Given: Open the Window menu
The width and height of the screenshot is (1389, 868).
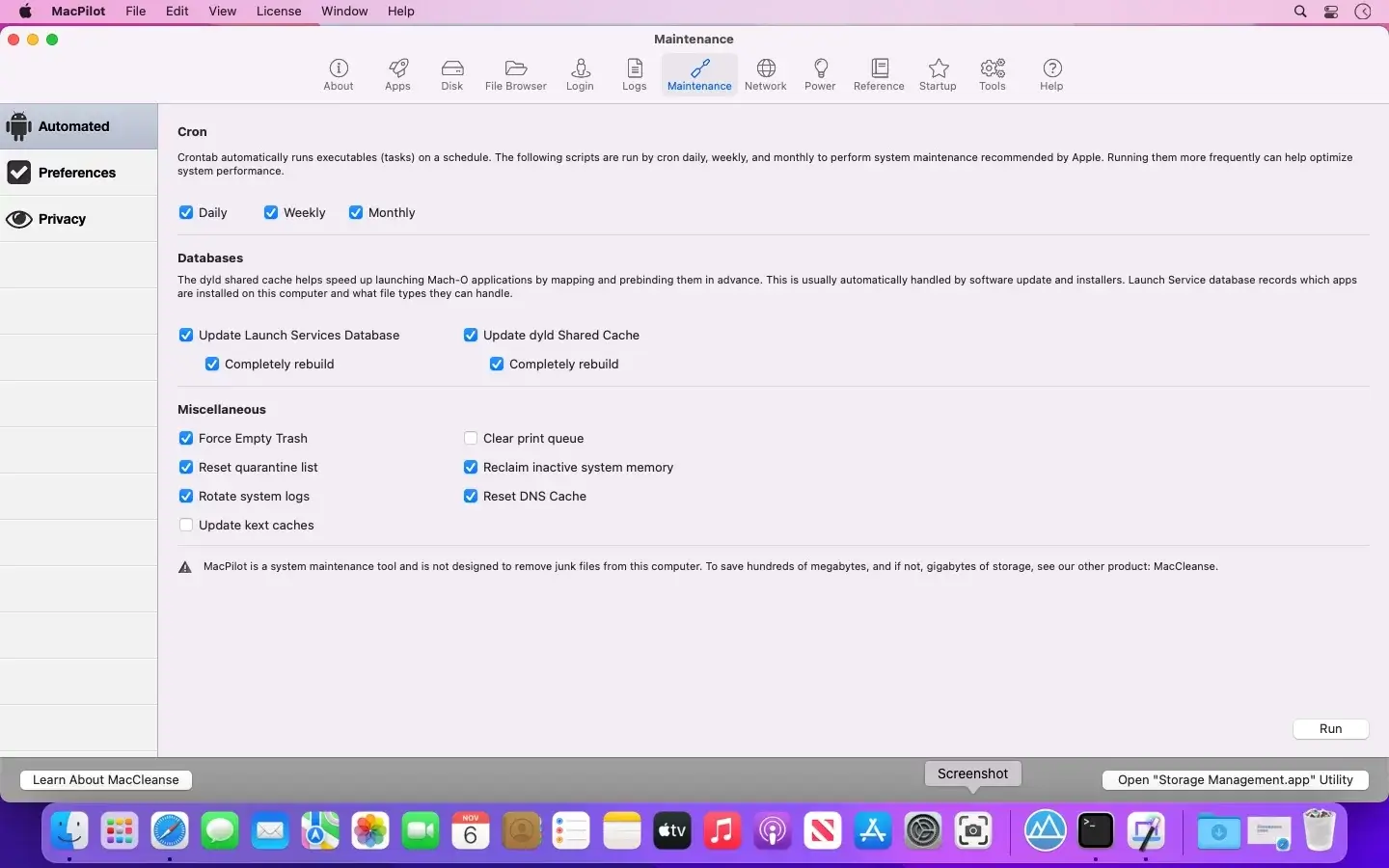Looking at the screenshot, I should point(344,12).
